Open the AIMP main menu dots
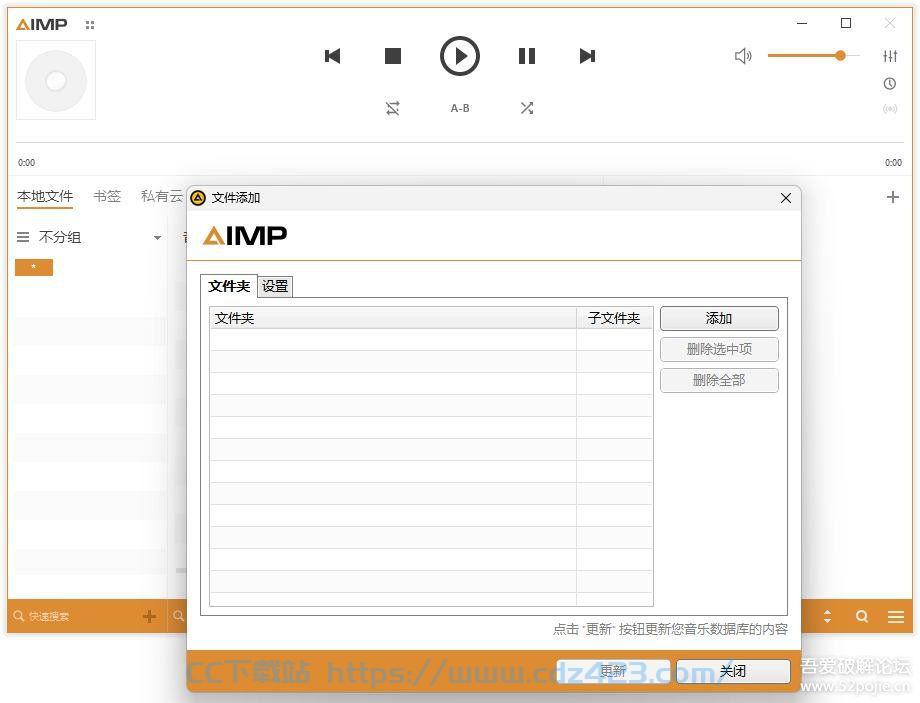 [90, 25]
